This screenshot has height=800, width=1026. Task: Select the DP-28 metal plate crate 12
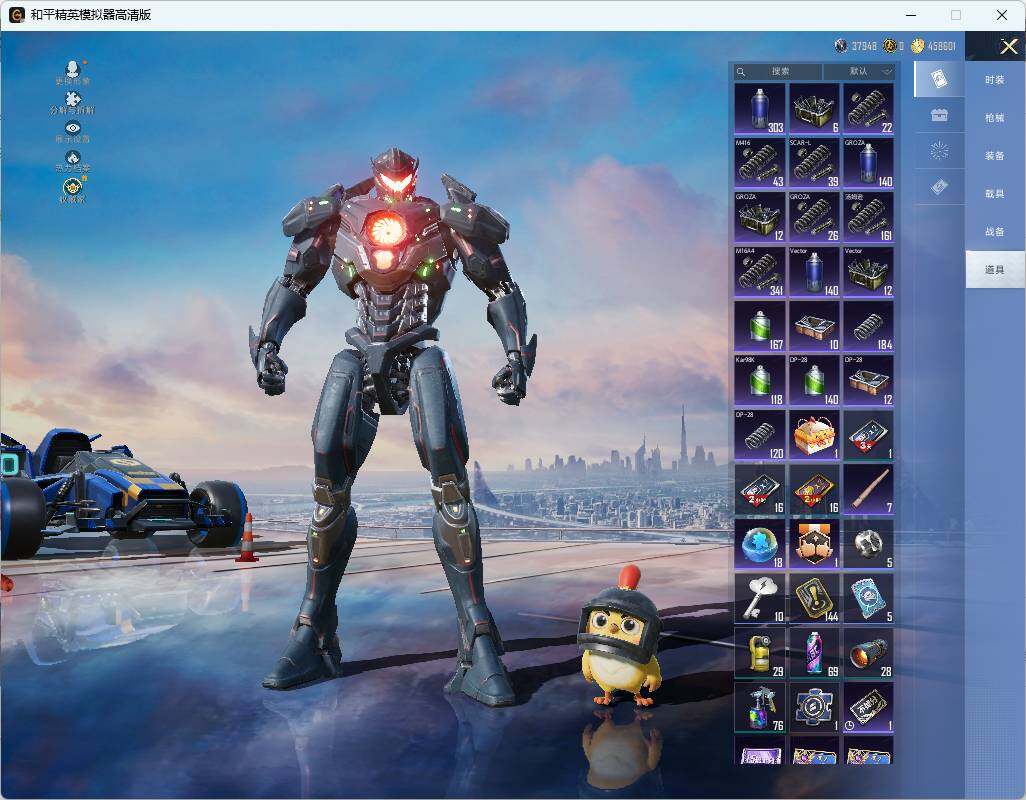868,381
